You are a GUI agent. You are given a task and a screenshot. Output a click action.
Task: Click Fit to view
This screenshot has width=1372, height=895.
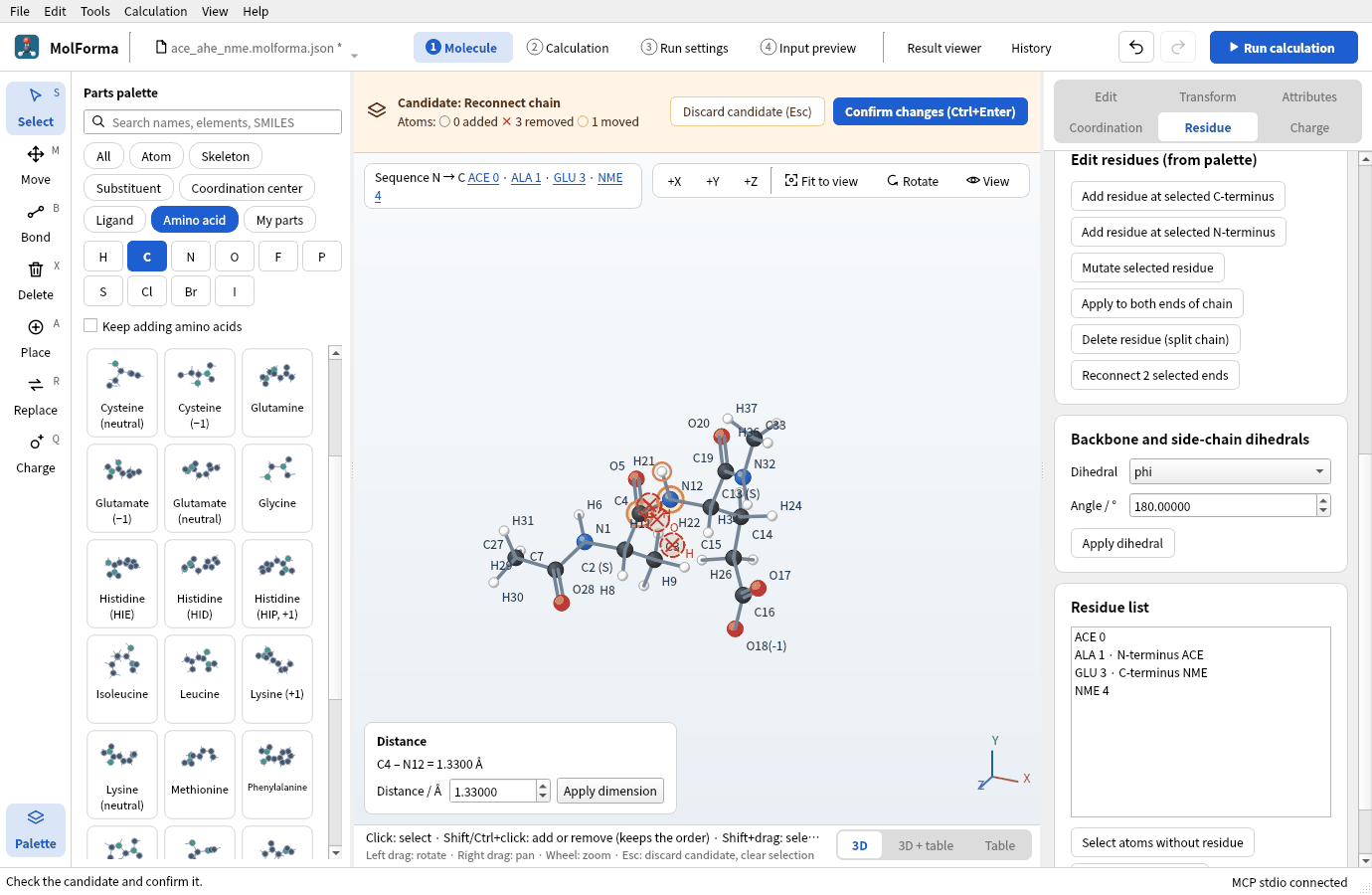[x=821, y=181]
